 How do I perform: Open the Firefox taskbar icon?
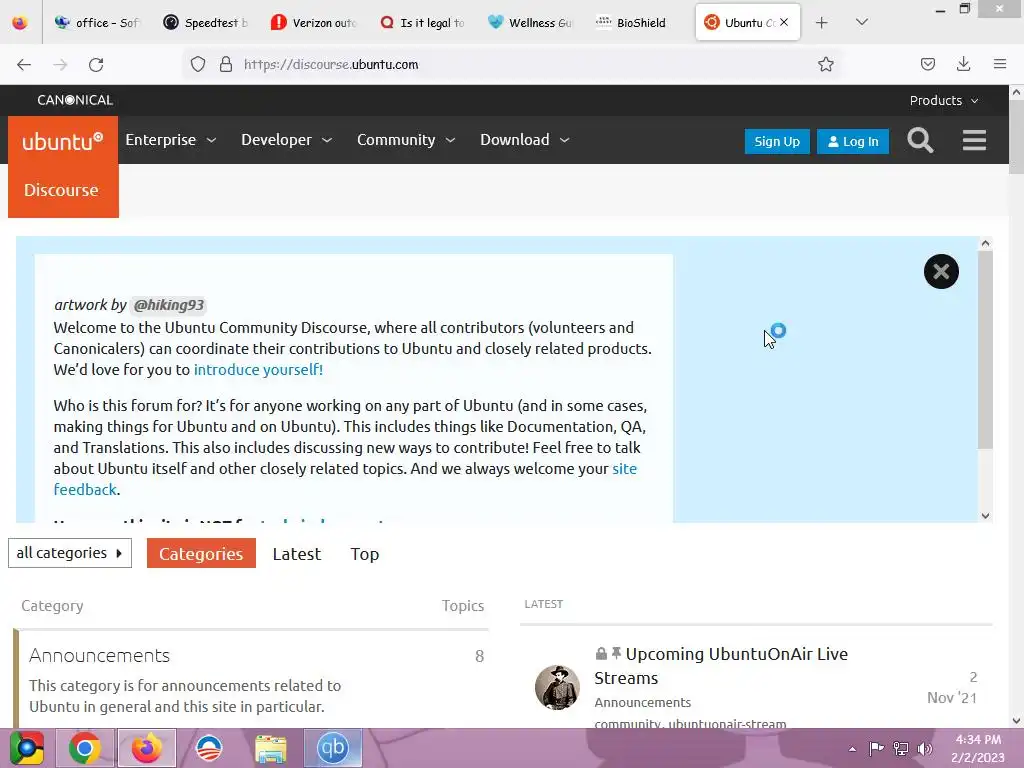click(x=146, y=748)
